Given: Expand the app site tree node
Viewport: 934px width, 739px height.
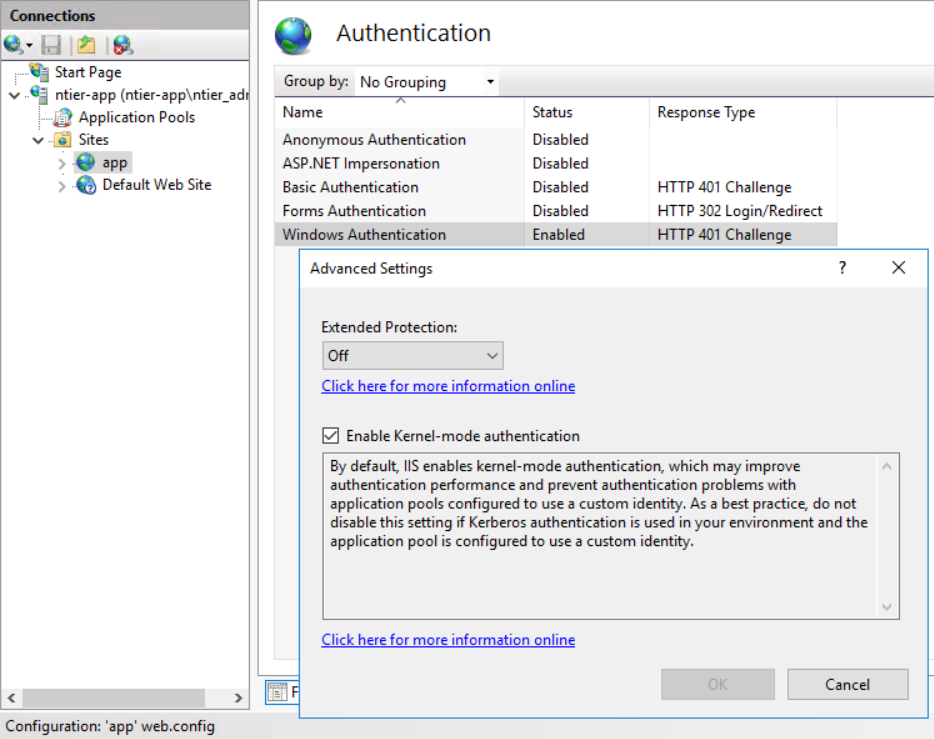Looking at the screenshot, I should [x=62, y=163].
